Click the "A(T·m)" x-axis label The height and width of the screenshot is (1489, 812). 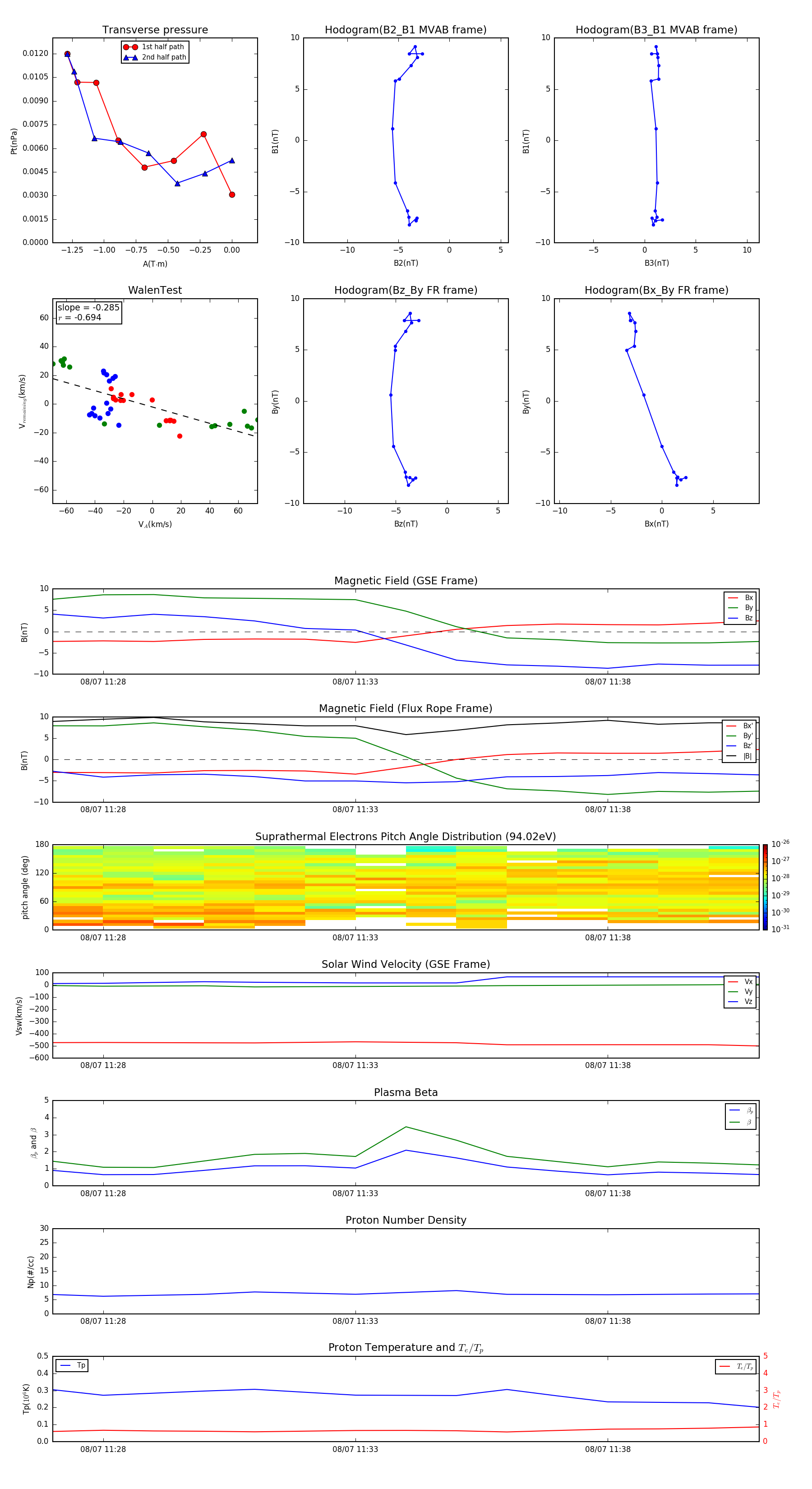155,264
